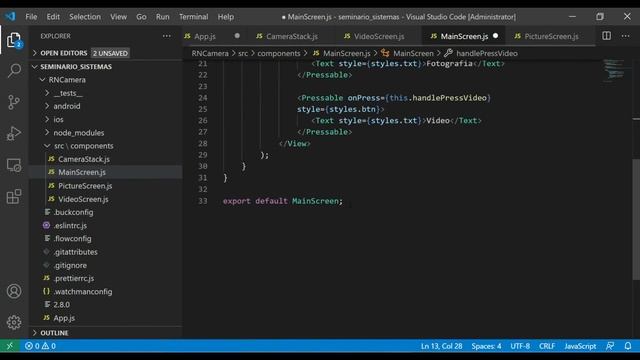Open the .gitignore file
This screenshot has width=640, height=360.
70,265
